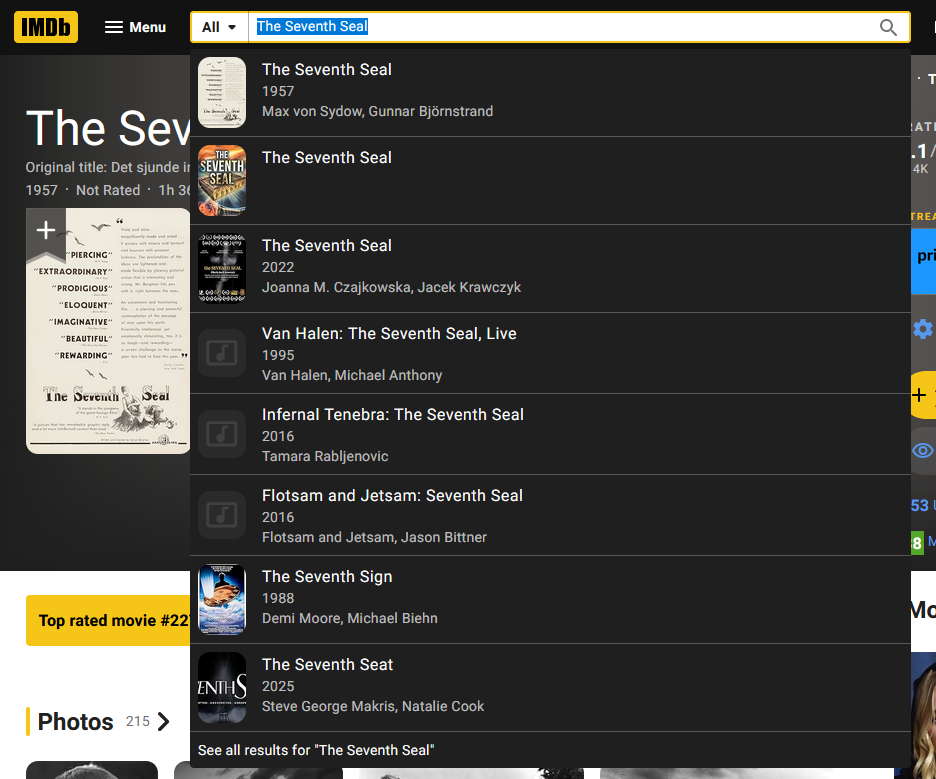Click the Top rated movie badge
The image size is (936, 779).
[108, 620]
